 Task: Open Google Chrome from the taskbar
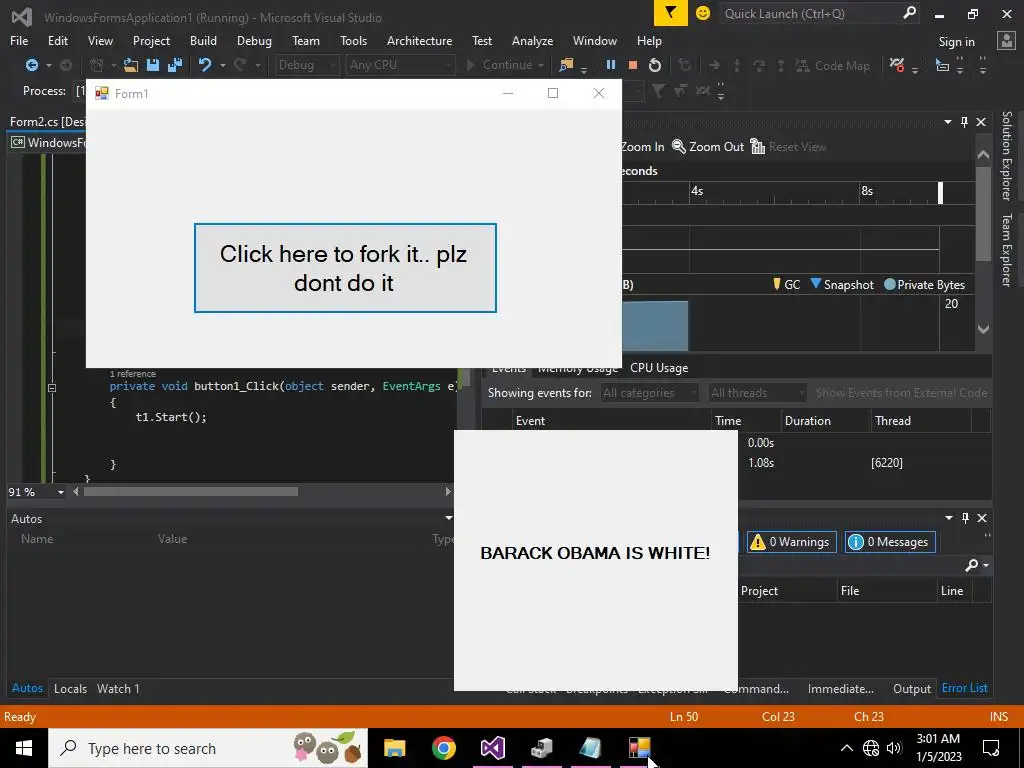(x=443, y=748)
